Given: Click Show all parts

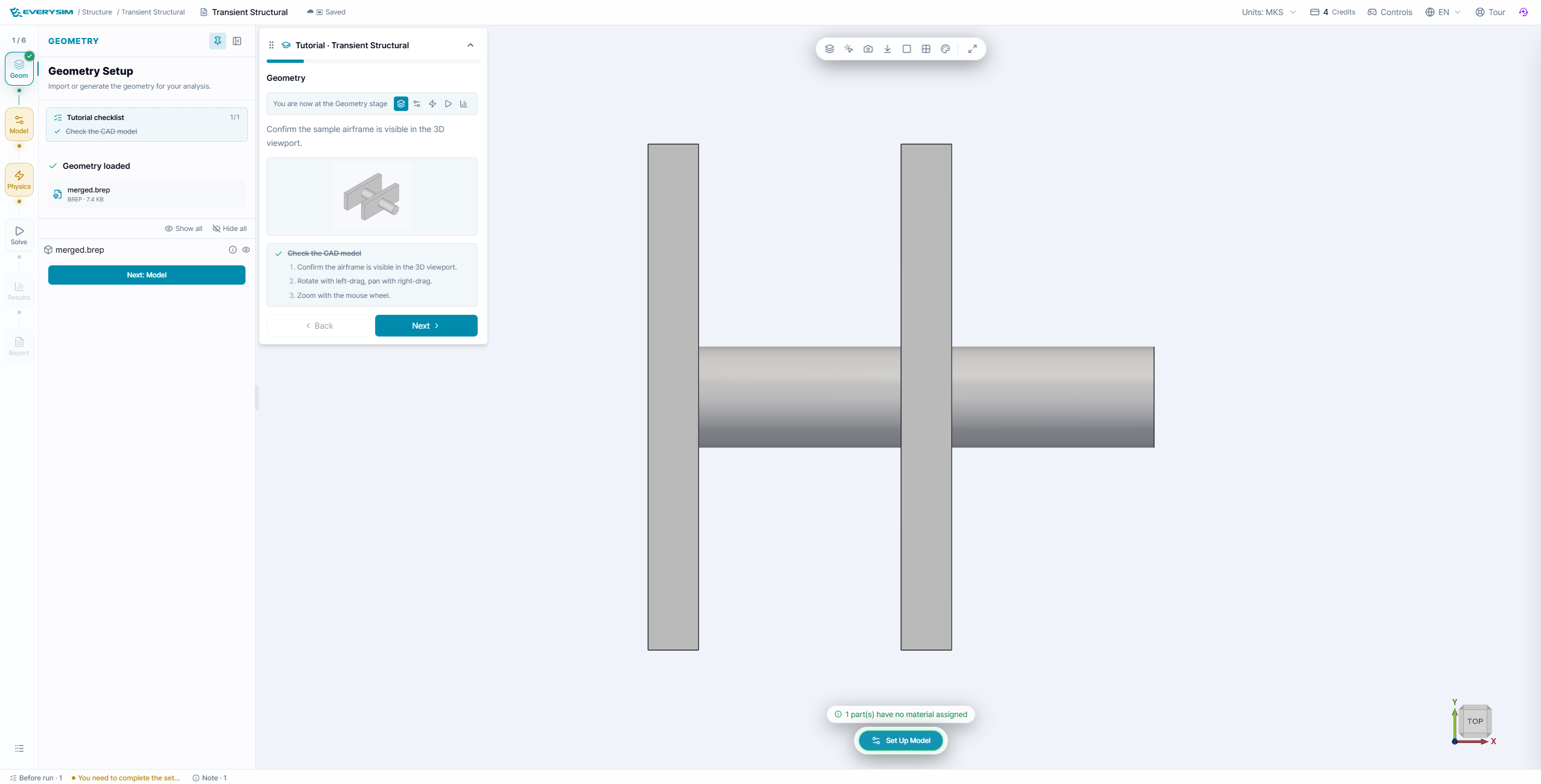Looking at the screenshot, I should [x=184, y=229].
